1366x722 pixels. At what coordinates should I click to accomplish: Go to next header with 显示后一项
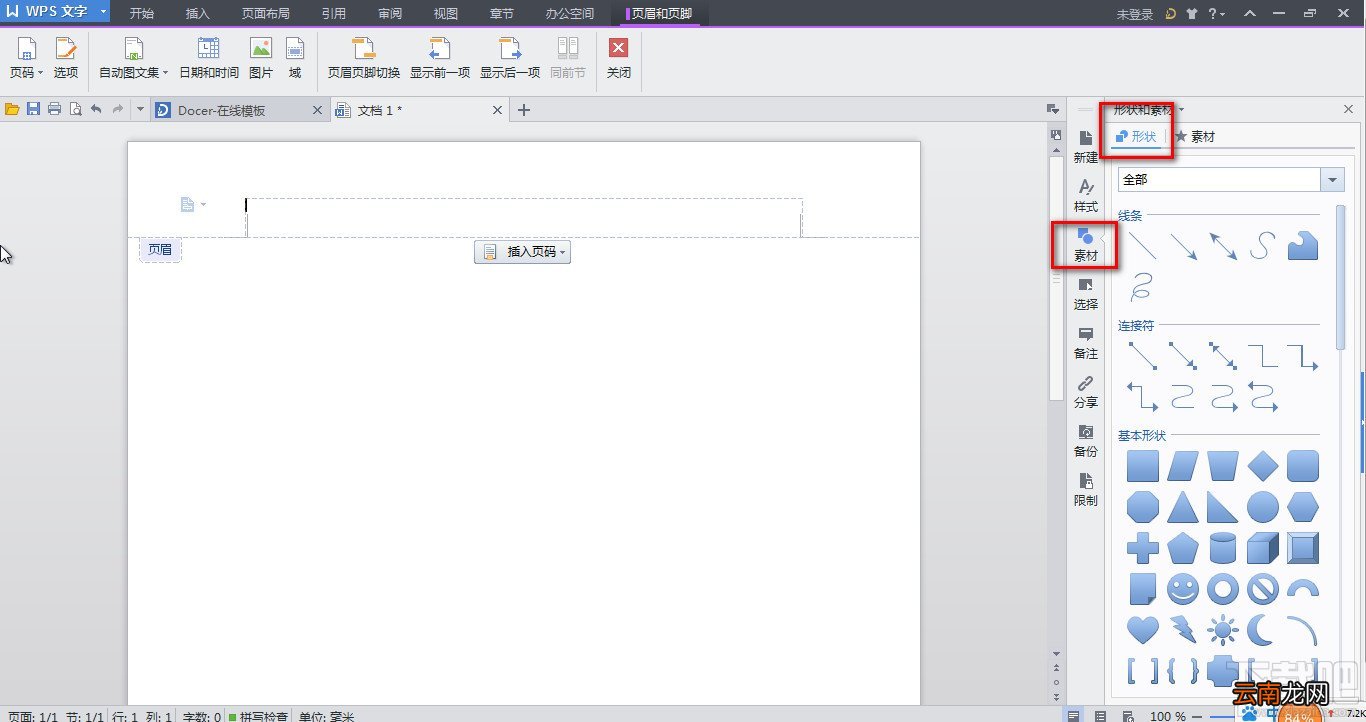(x=510, y=58)
